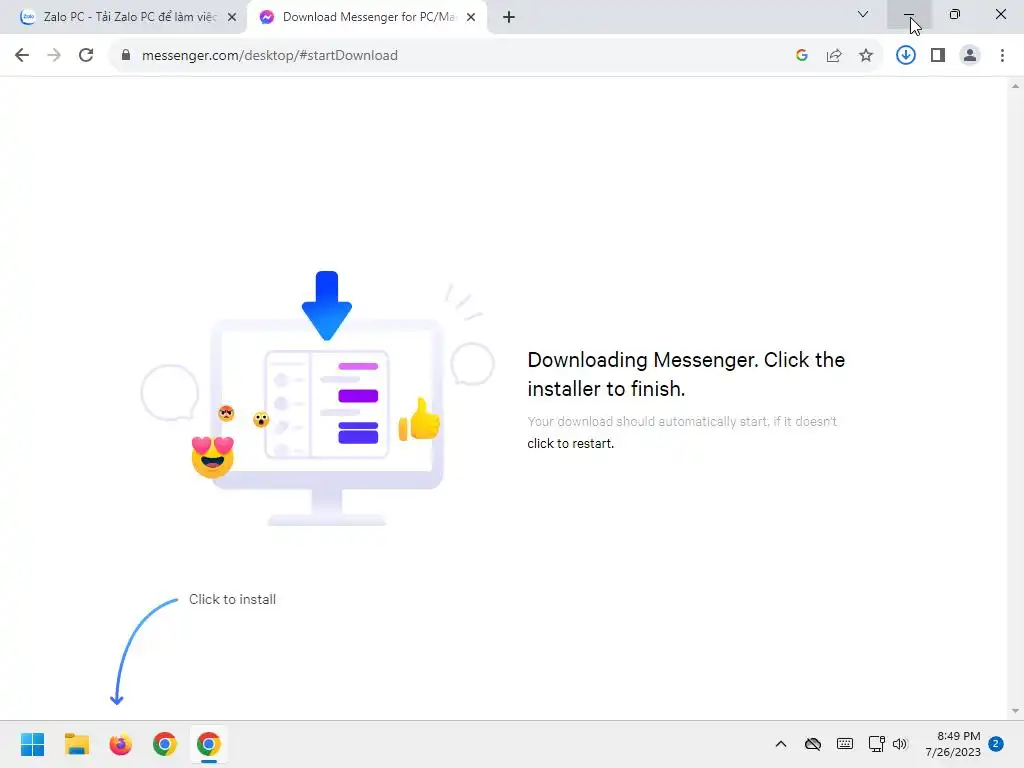Launch Firefox from the taskbar

tap(121, 744)
